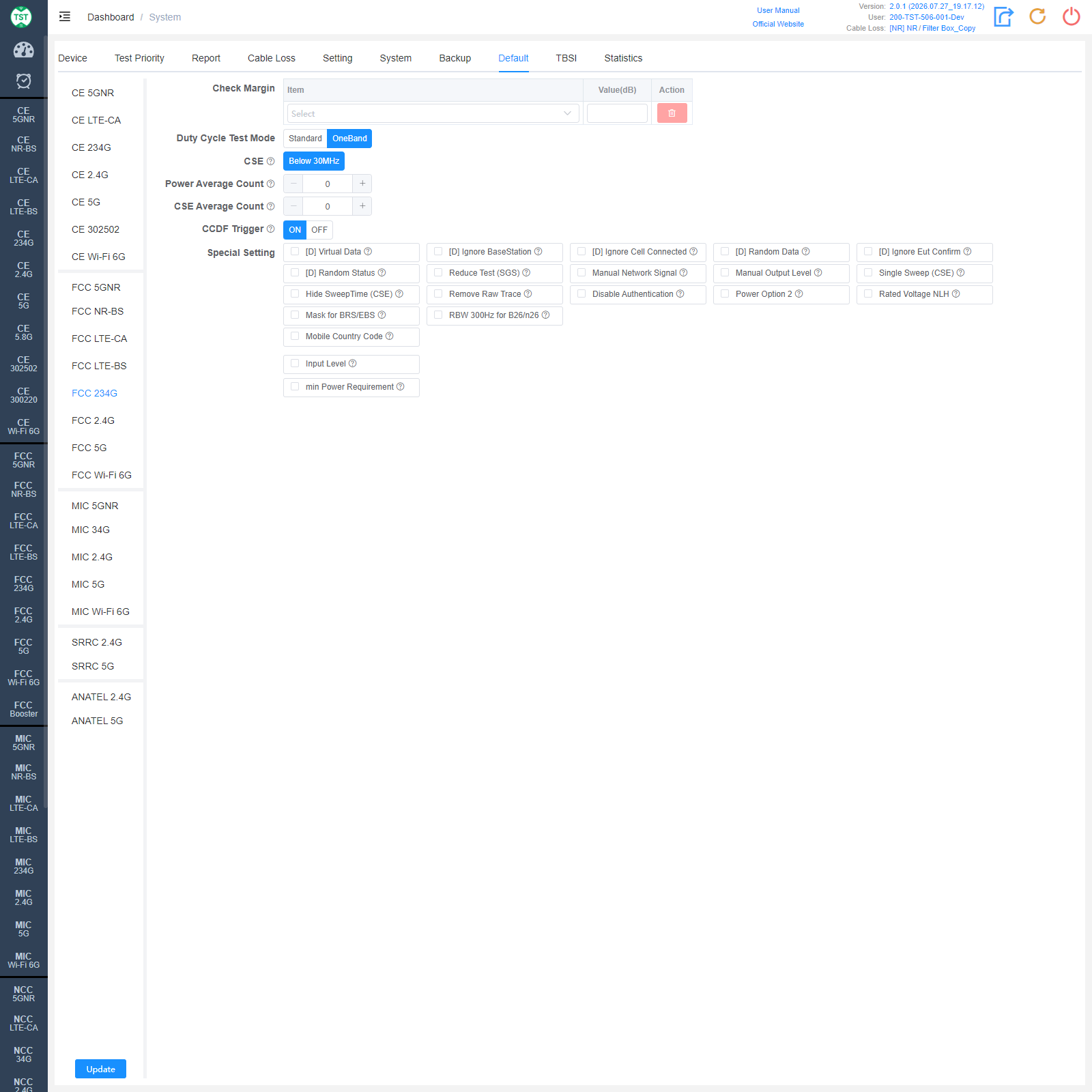This screenshot has width=1092, height=1092.
Task: Click the orange refresh icon
Action: tap(1037, 16)
